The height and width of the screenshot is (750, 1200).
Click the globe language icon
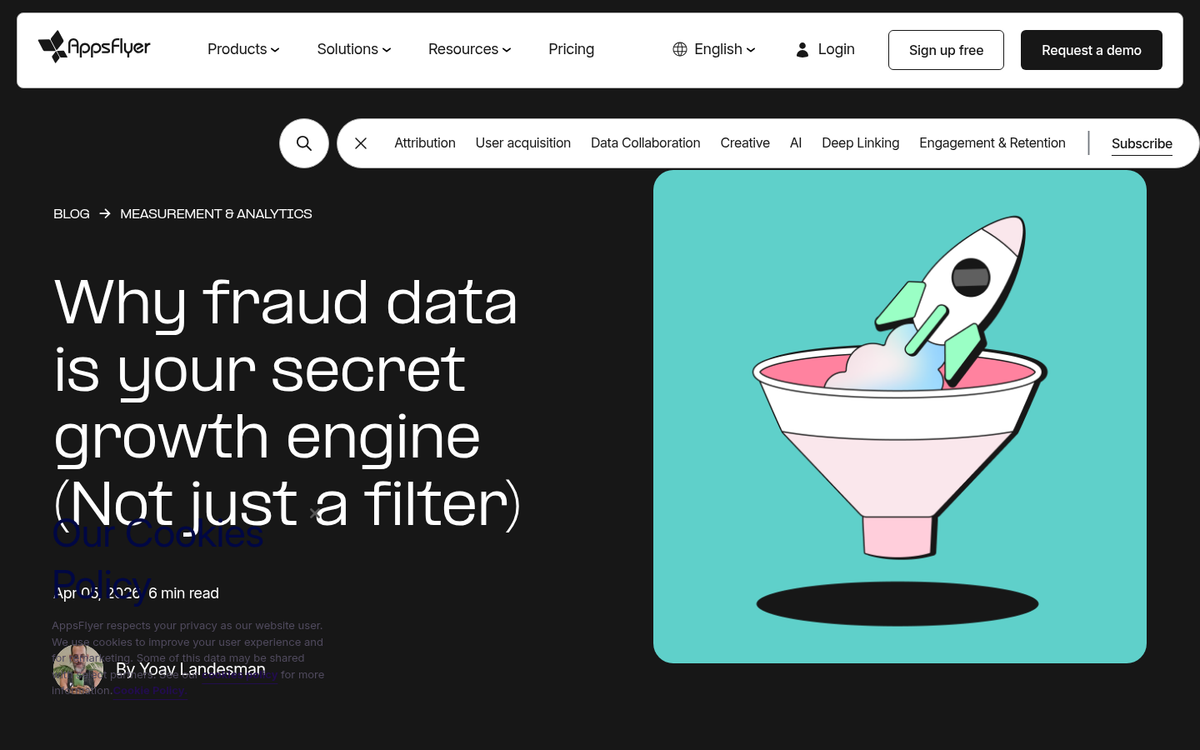tap(680, 49)
